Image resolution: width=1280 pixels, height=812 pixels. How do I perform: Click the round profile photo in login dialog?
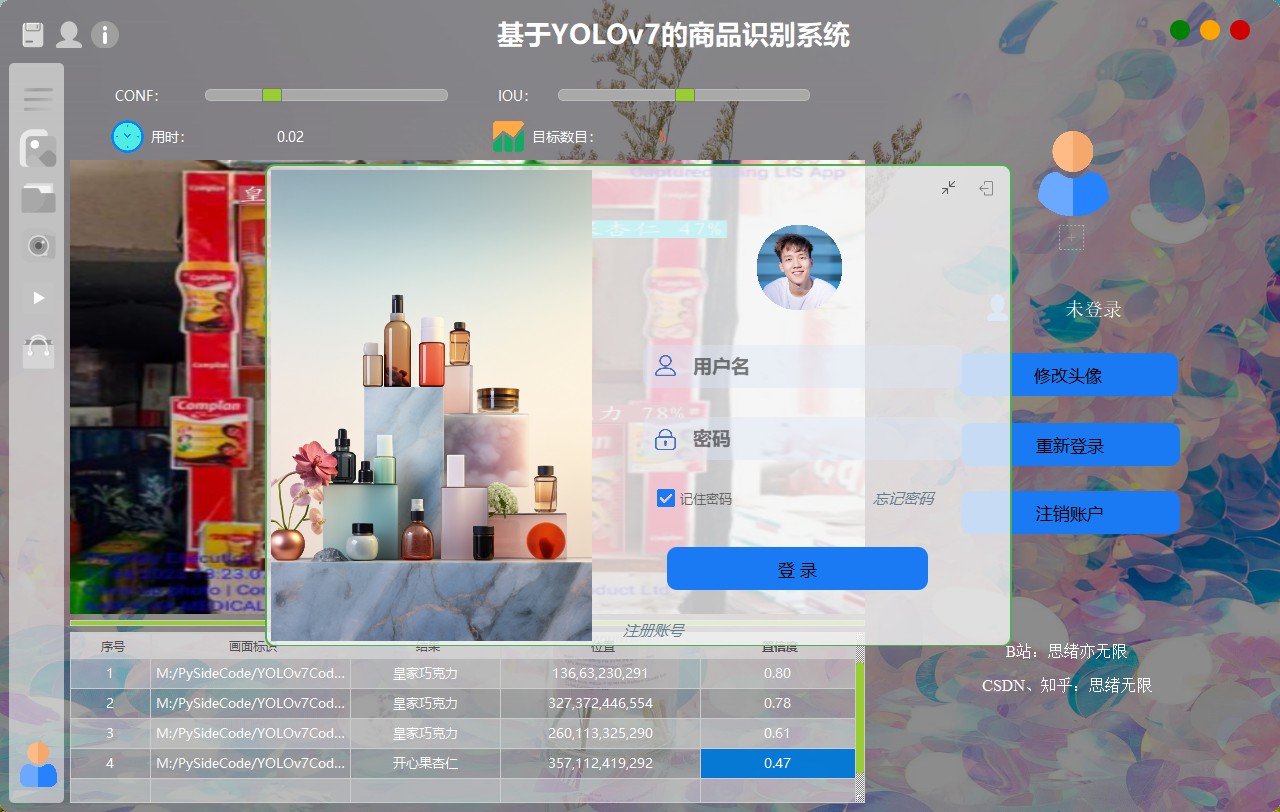tap(799, 267)
